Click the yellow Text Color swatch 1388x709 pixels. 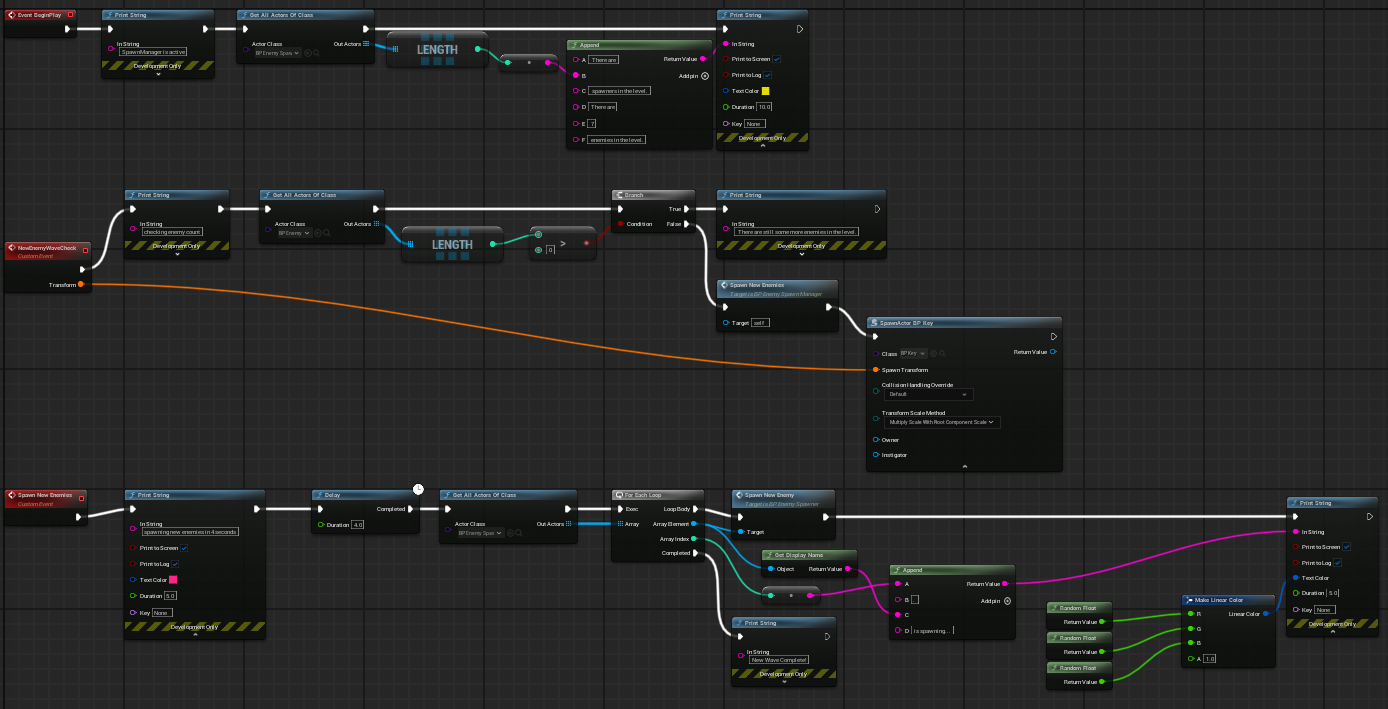click(x=766, y=91)
